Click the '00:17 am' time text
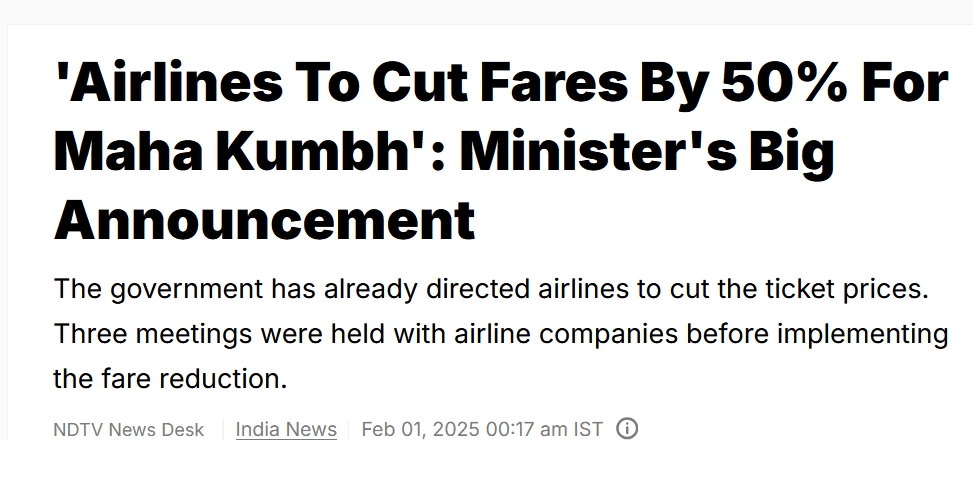 tap(527, 429)
